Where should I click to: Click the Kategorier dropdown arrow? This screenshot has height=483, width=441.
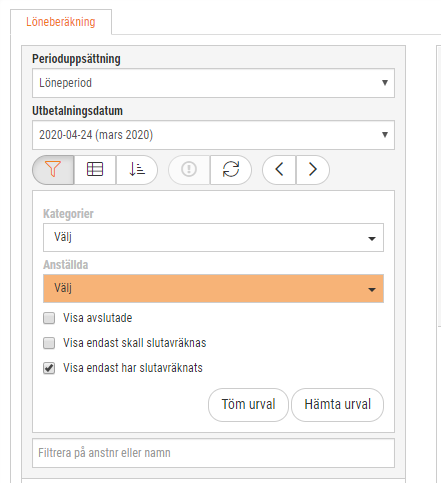pos(372,238)
